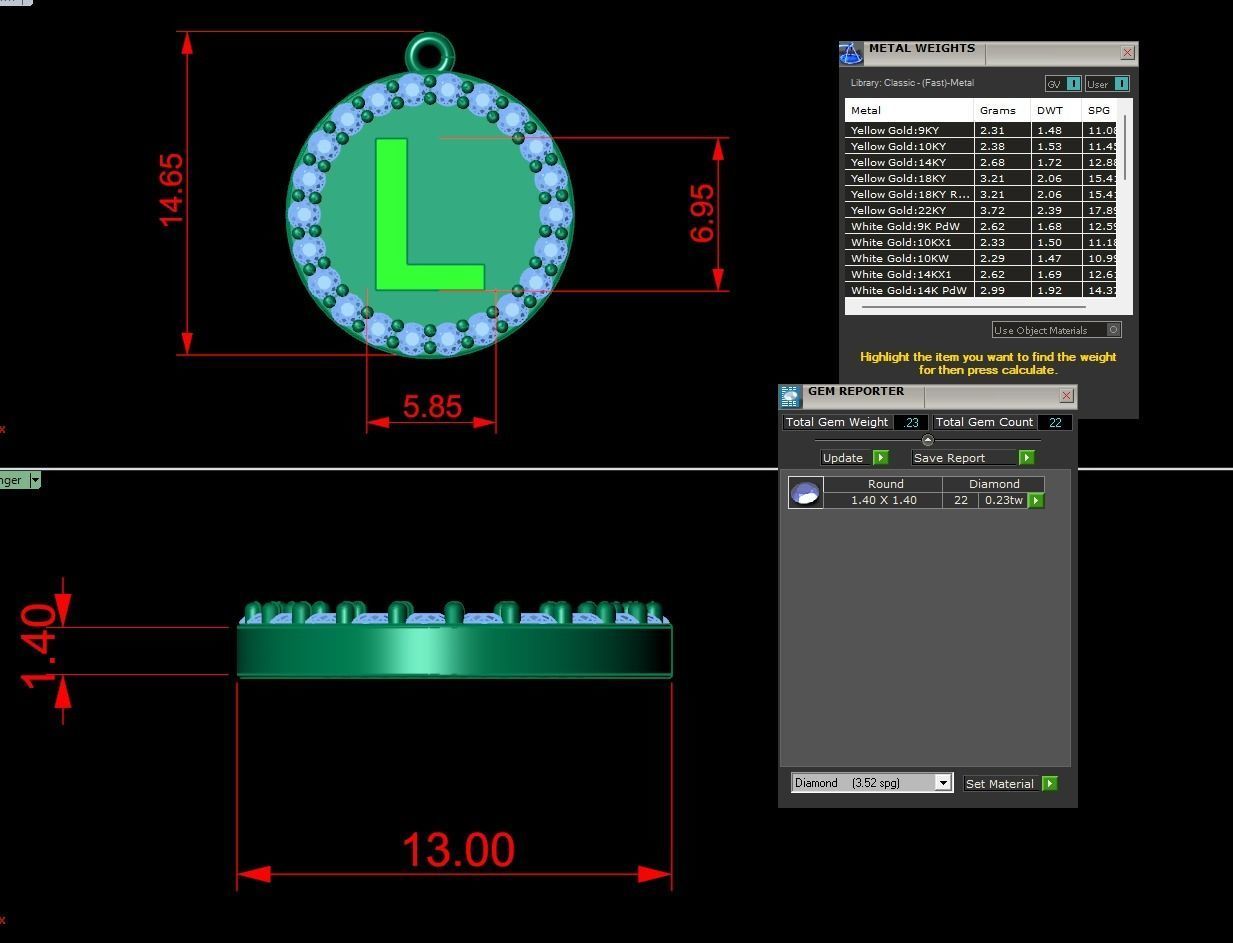
Task: Click the 6.95 dimension label
Action: coord(702,213)
